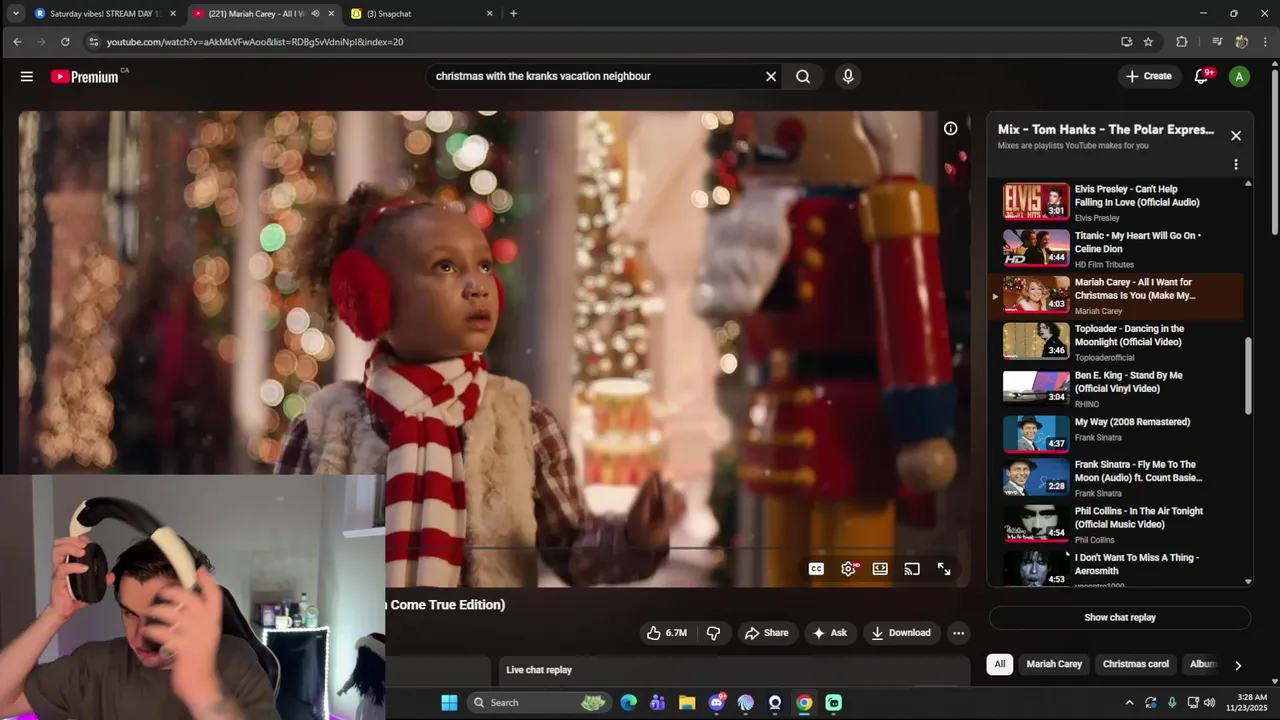
Task: Open the YouTube hamburger guide menu
Action: [27, 76]
